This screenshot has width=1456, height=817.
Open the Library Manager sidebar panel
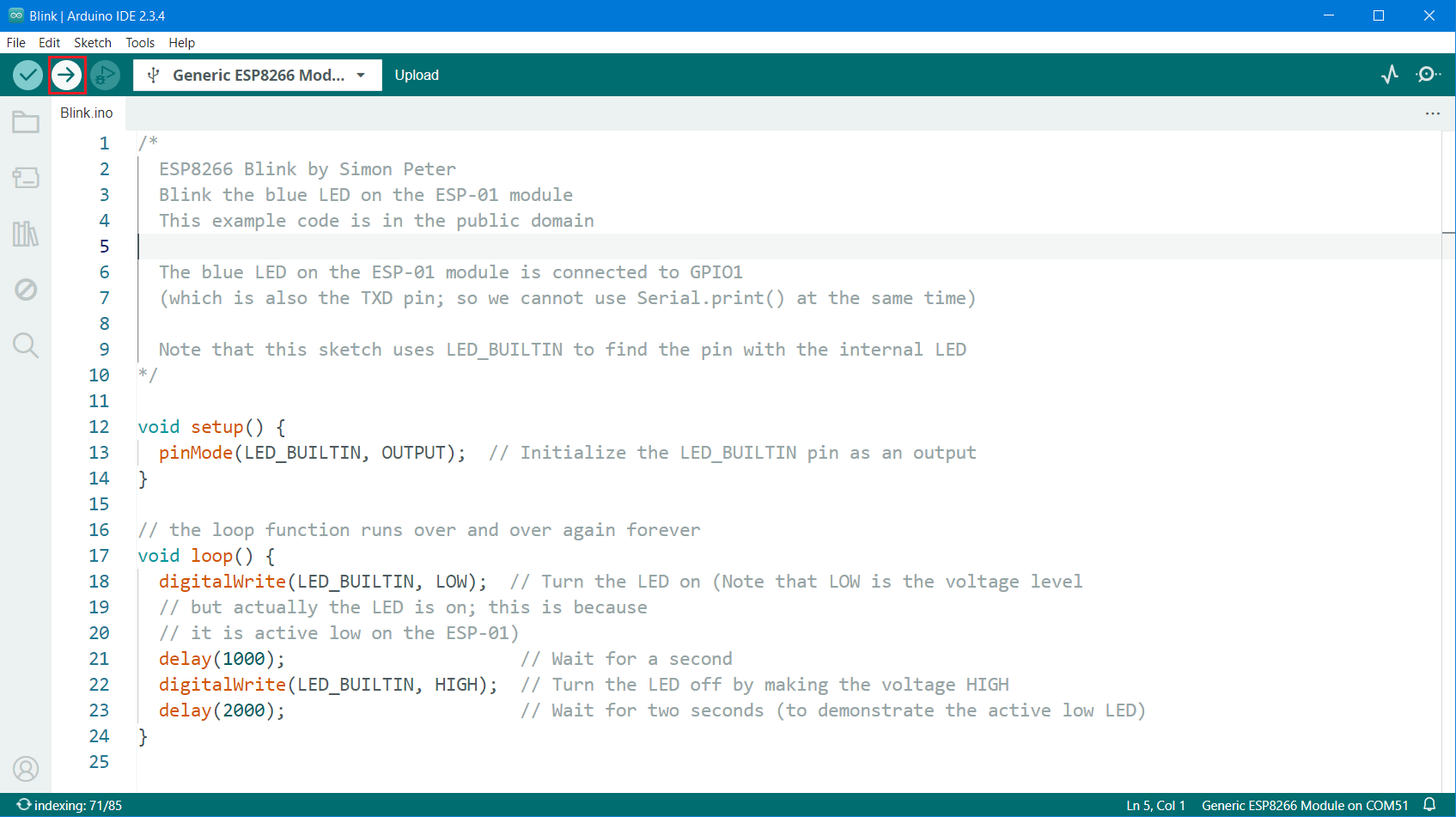click(26, 234)
